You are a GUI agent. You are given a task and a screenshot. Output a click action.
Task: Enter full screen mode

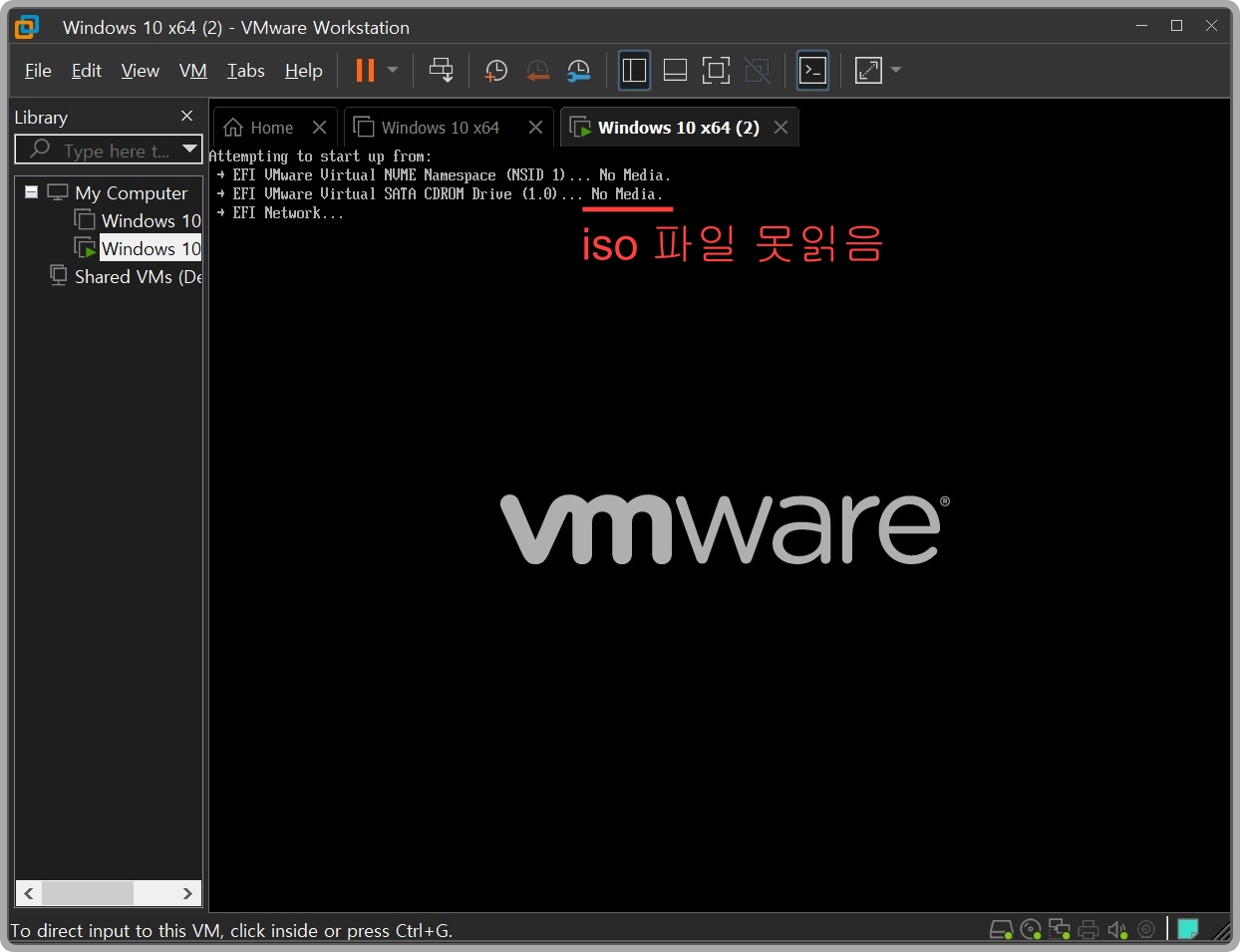click(x=716, y=70)
